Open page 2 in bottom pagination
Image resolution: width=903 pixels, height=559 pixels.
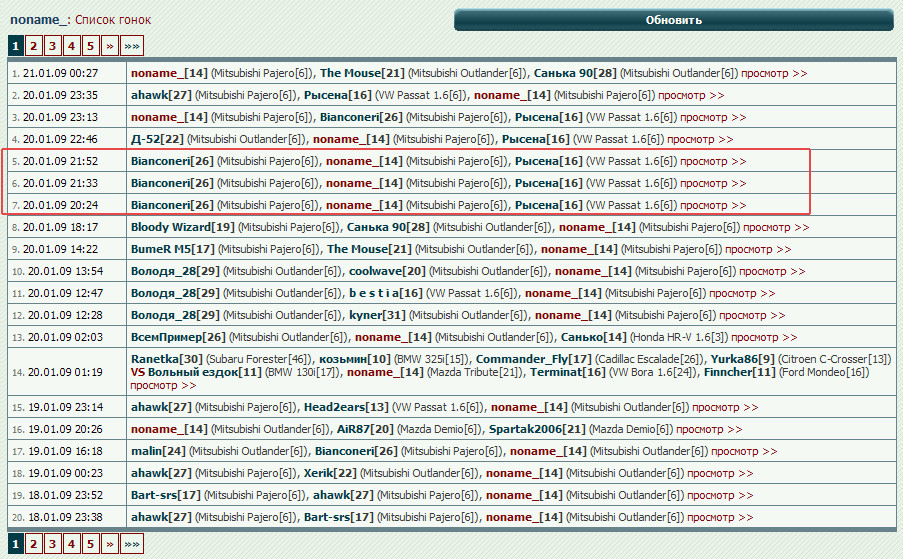33,544
